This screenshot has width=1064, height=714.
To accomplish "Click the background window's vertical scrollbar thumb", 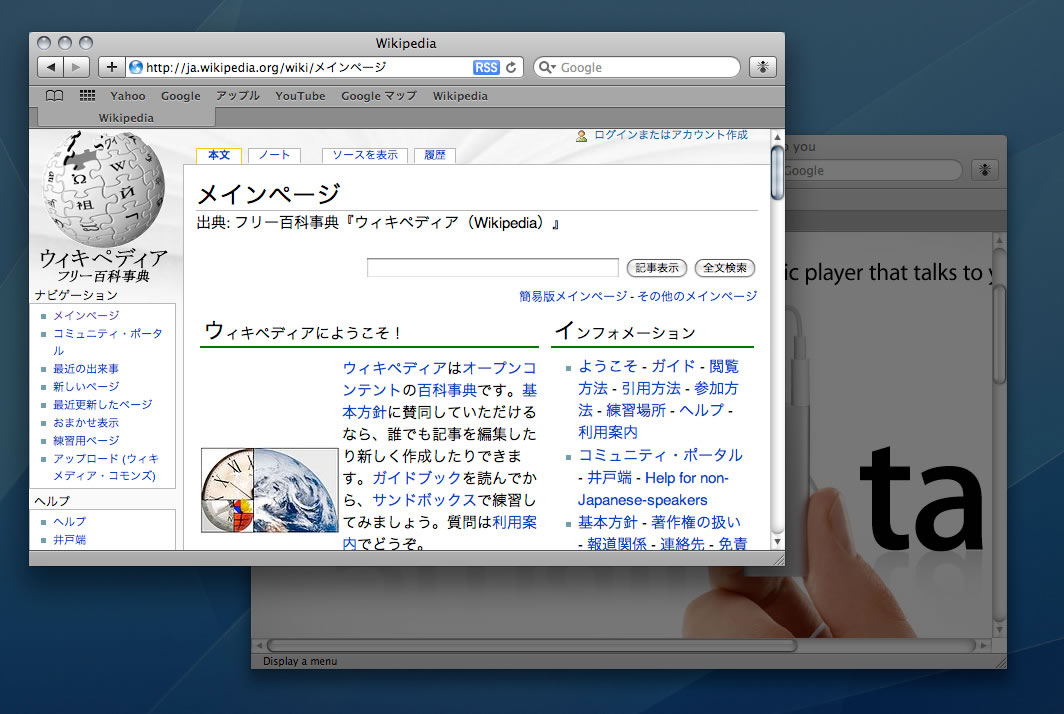I will pos(999,335).
